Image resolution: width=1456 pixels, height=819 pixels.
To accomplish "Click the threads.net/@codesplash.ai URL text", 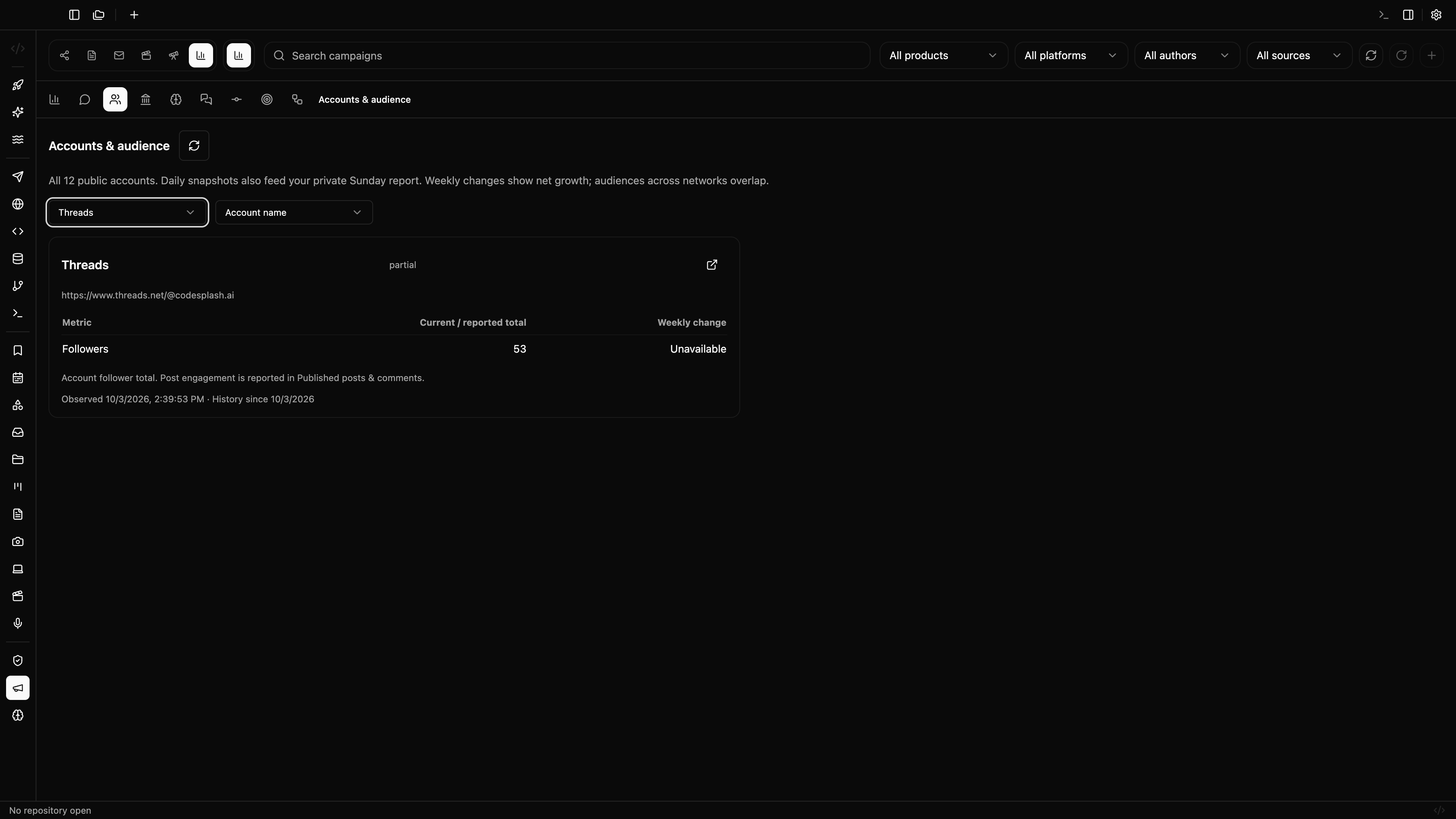I will (x=147, y=295).
